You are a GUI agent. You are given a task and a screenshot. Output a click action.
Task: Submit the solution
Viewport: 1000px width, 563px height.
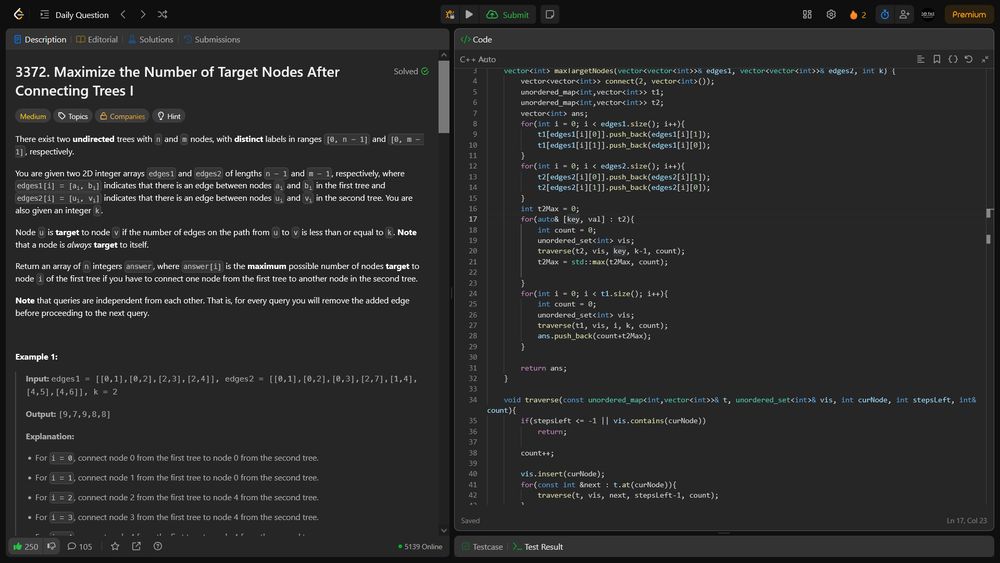(x=508, y=15)
